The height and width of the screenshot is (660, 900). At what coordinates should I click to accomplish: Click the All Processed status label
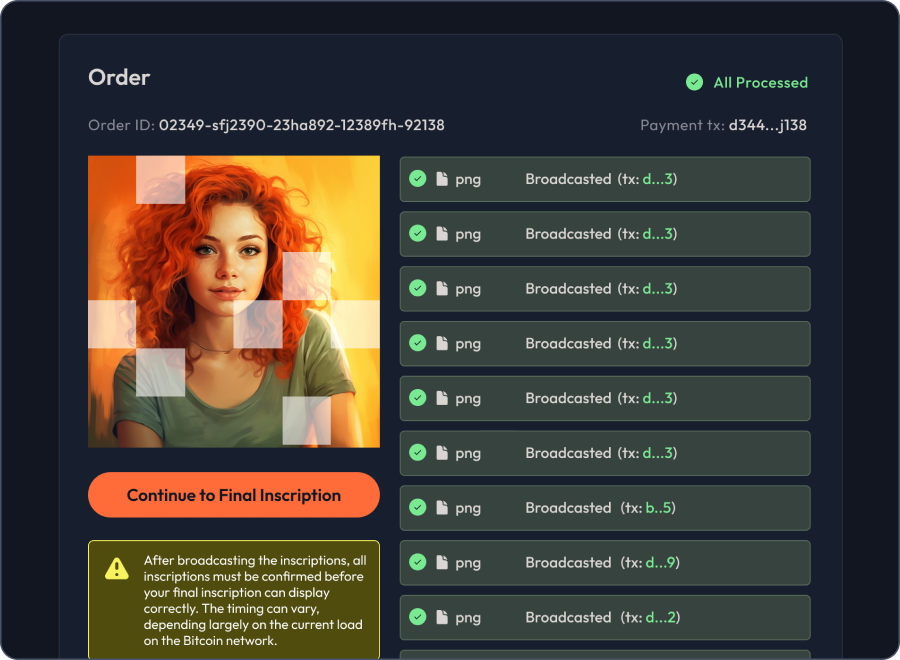(760, 83)
